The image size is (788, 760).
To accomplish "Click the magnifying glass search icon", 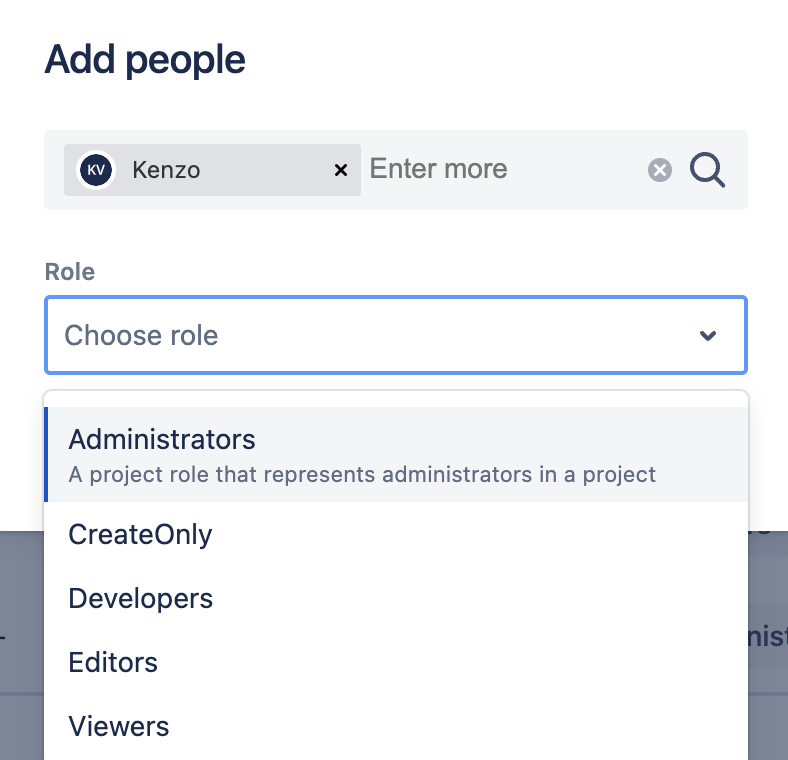I will pos(708,170).
